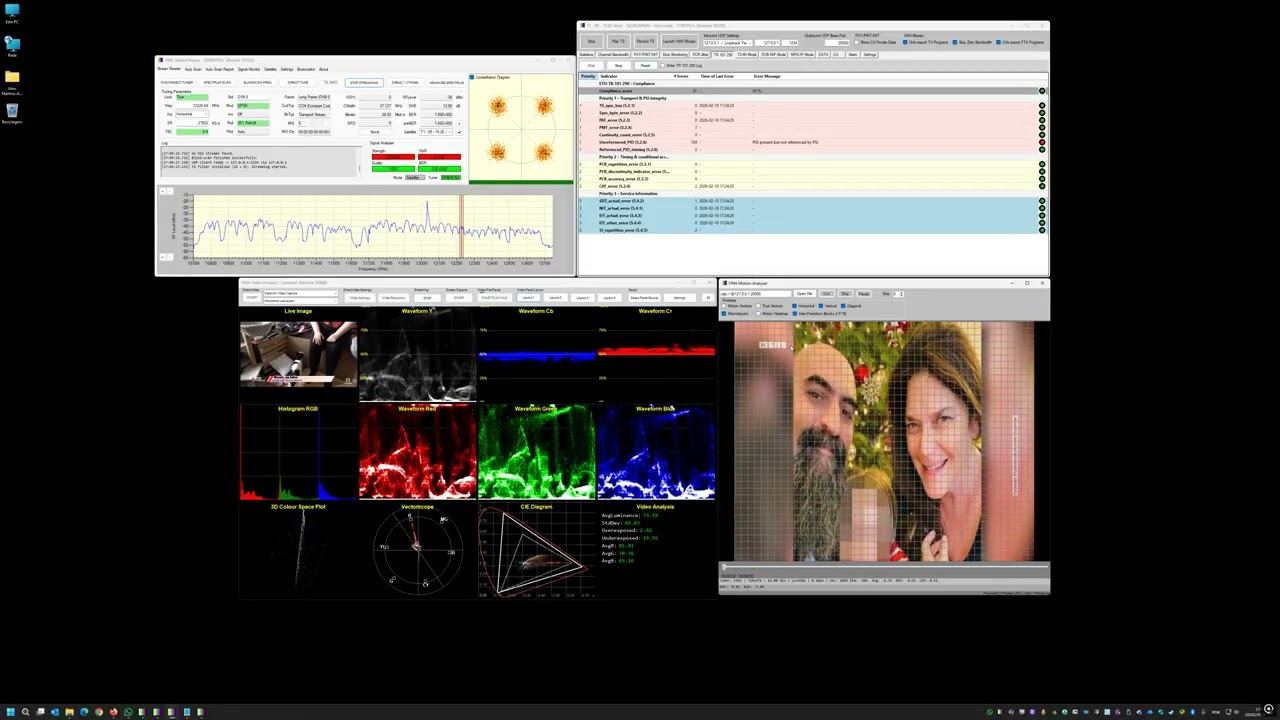Click Compliance_score status indicator light
Image resolution: width=1280 pixels, height=720 pixels.
pos(1041,91)
